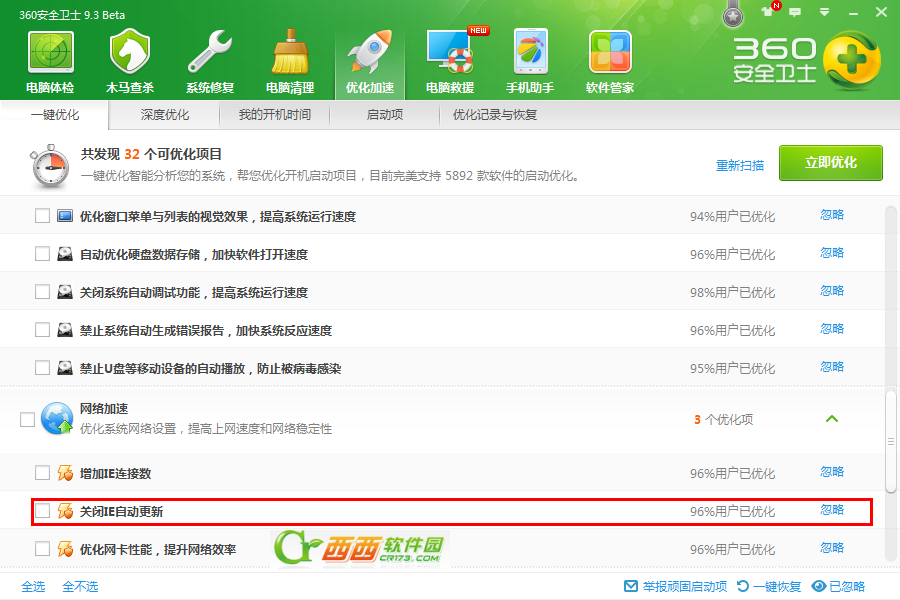
Task: Click 忽略 for 增加IE连接数 row
Action: 832,471
